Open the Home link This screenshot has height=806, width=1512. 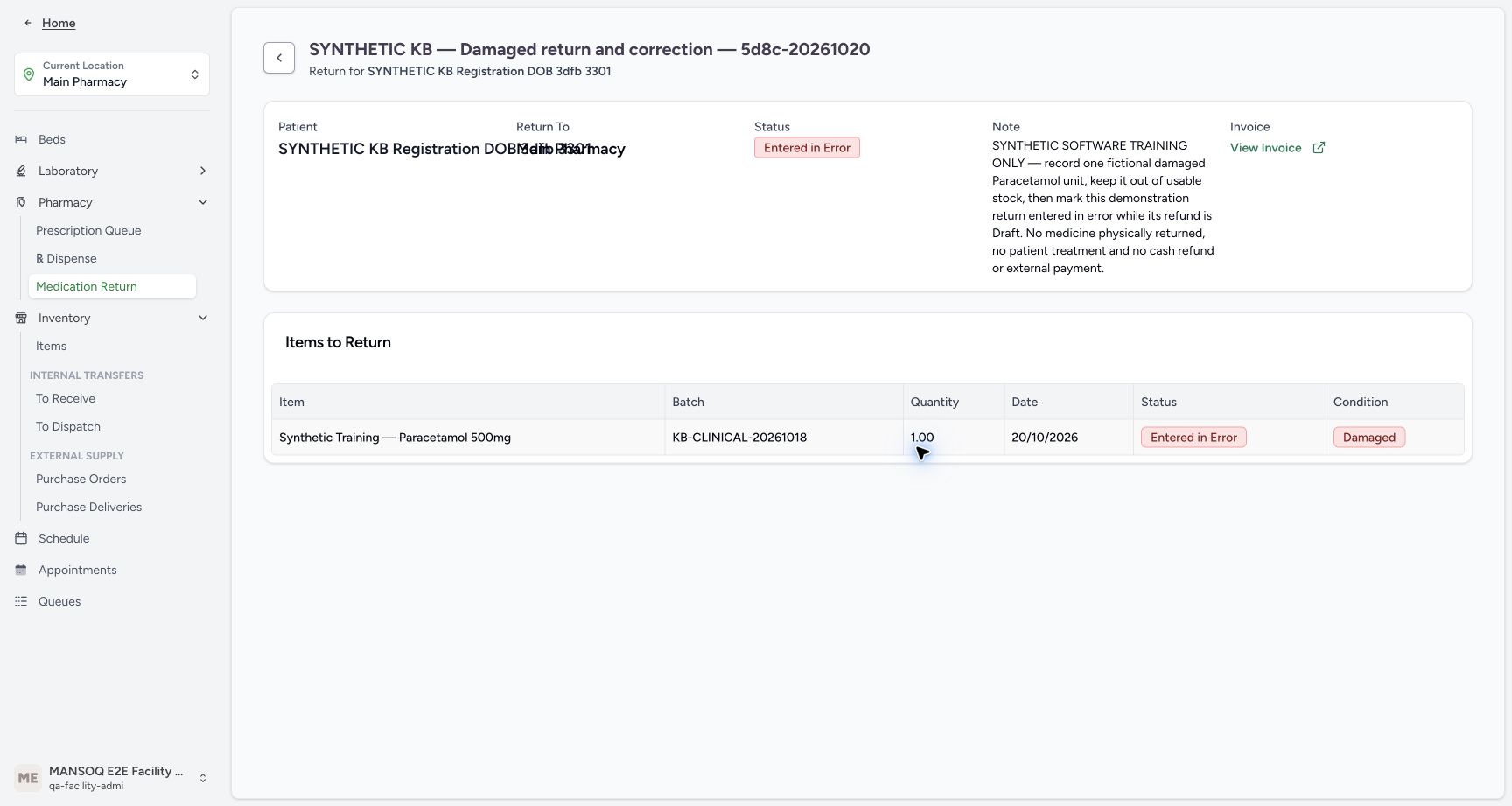(x=59, y=23)
